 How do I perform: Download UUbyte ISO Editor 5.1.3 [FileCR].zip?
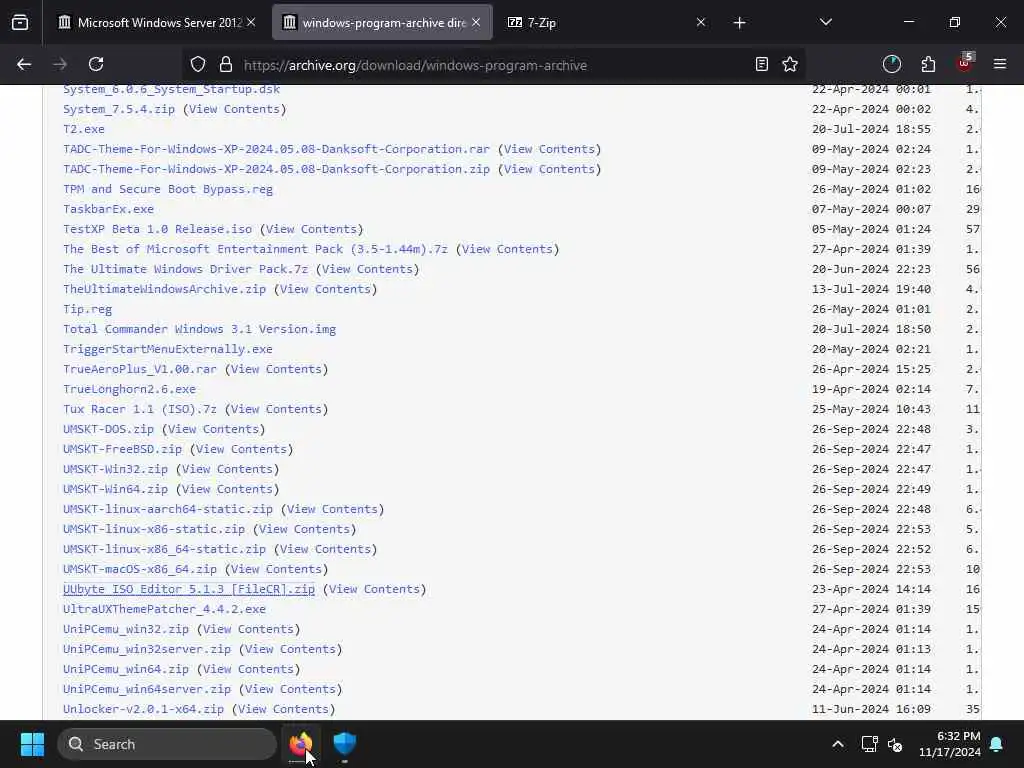pos(189,589)
